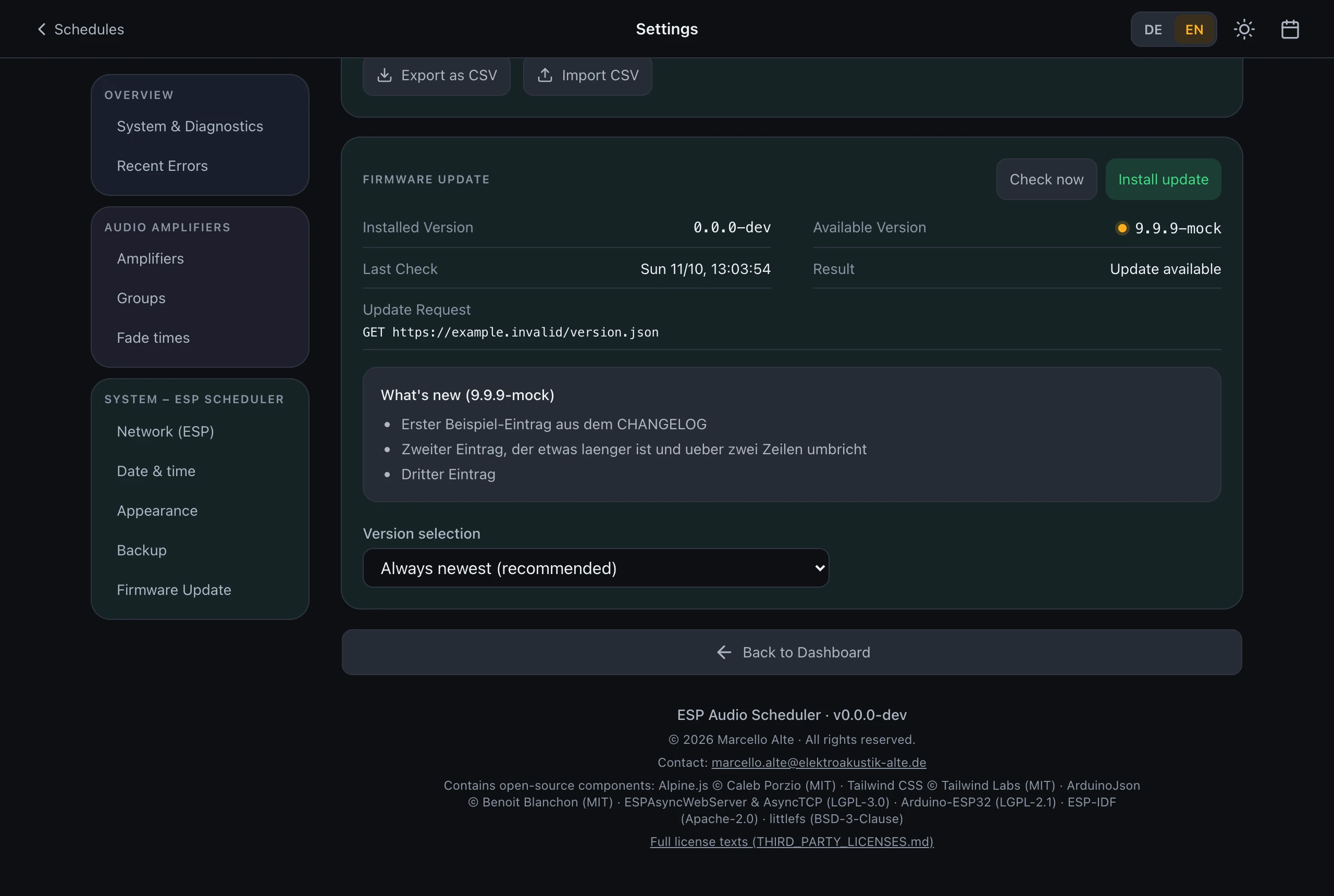Click Import CSV button

[588, 75]
